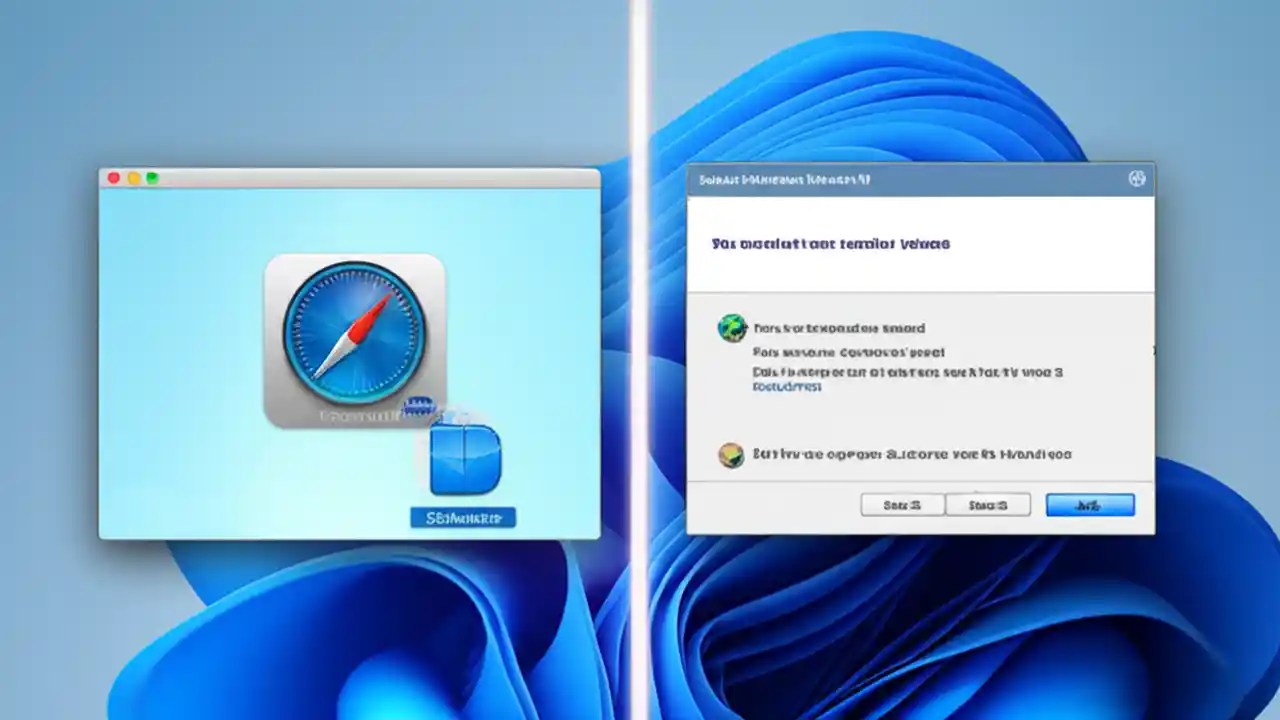1280x720 pixels.
Task: Click the gray button next to the blue one
Action: pyautogui.click(x=989, y=504)
